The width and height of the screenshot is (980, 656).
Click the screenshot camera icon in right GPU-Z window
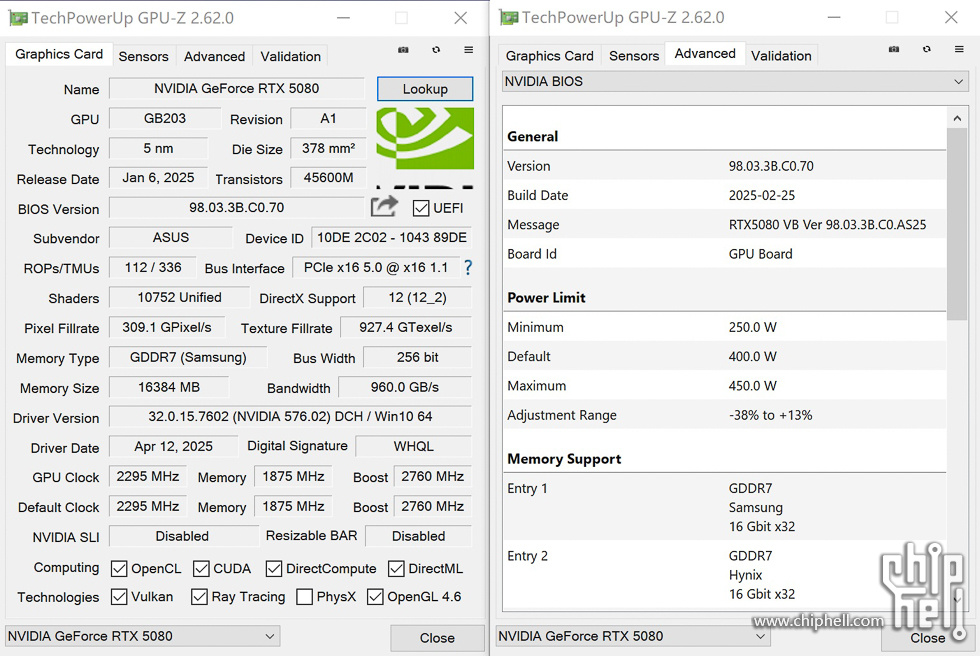894,49
